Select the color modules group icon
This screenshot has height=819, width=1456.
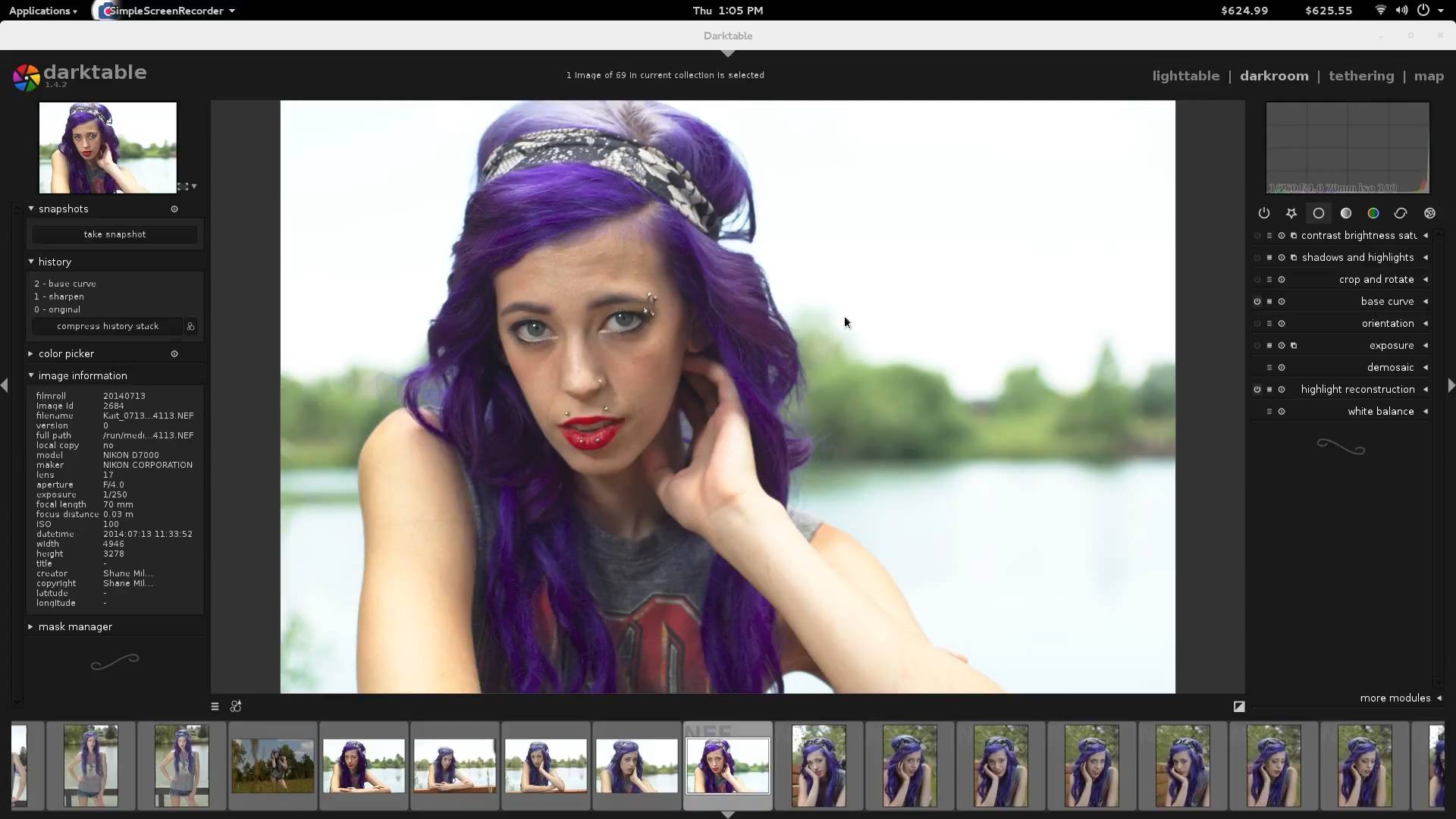(x=1373, y=213)
